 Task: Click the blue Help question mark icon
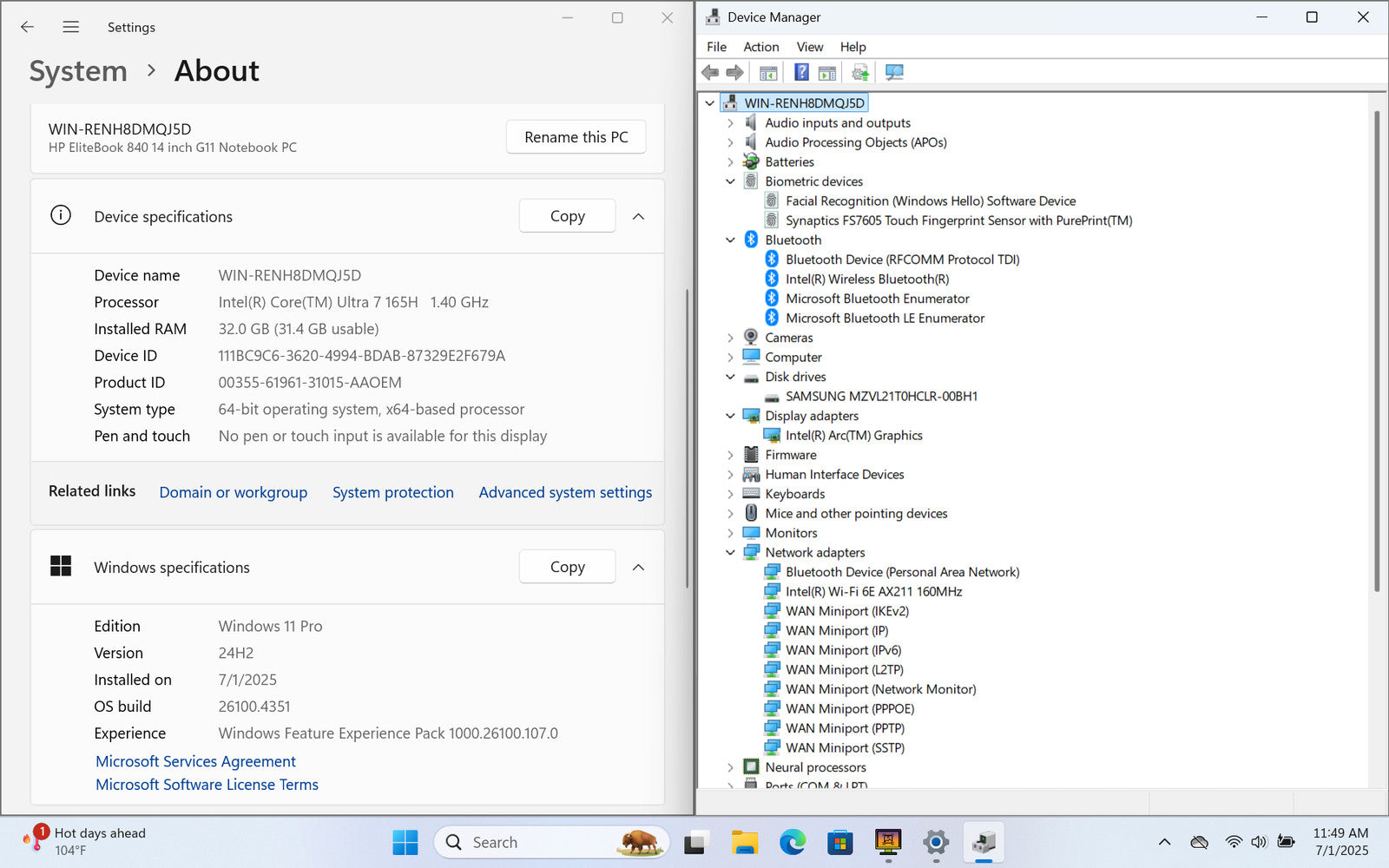tap(801, 73)
